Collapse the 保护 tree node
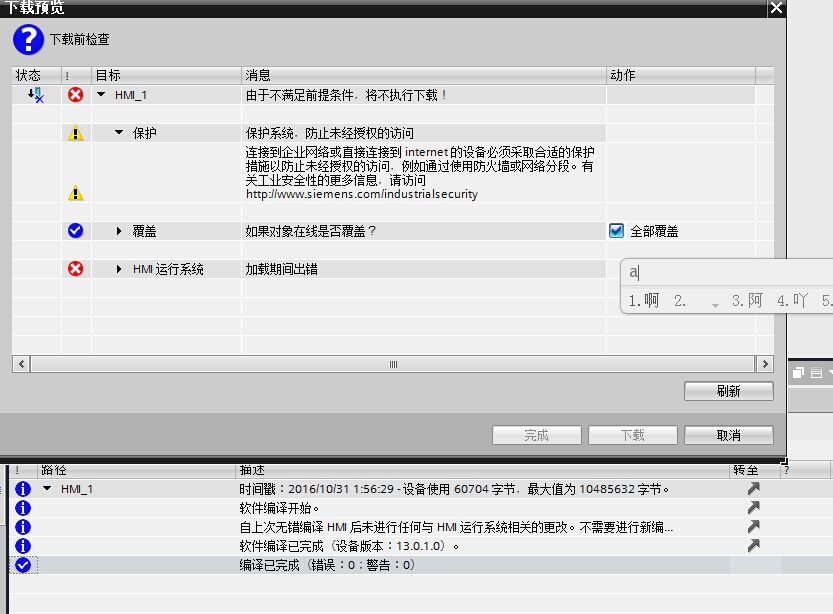Viewport: 833px width, 614px height. click(x=119, y=132)
